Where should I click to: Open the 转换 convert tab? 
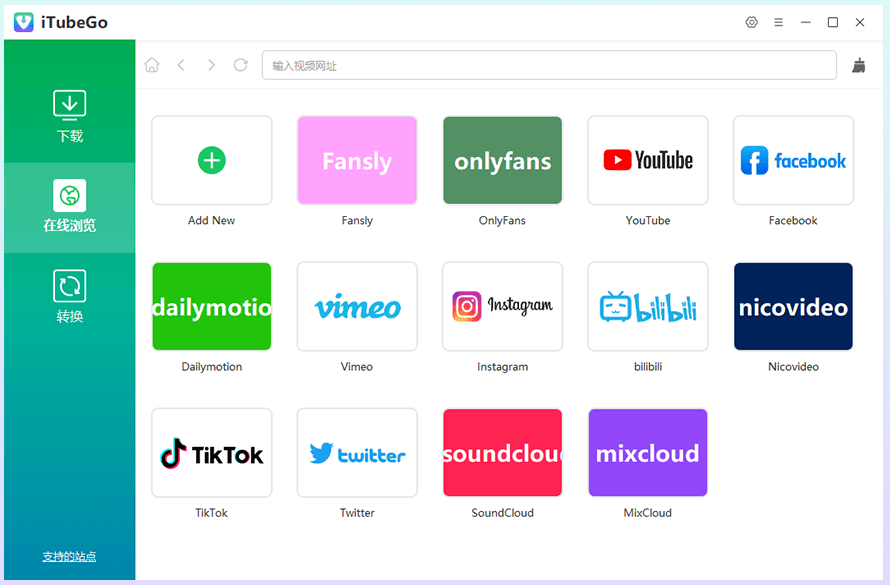[70, 297]
